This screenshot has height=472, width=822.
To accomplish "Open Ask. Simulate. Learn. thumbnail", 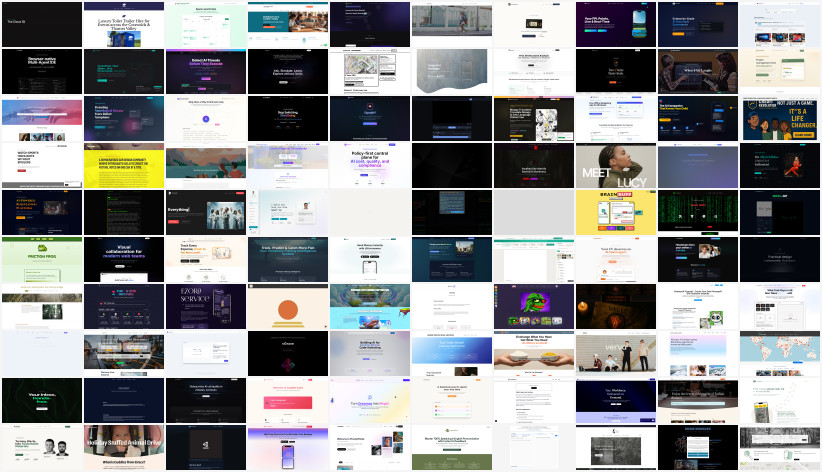I will click(x=288, y=71).
